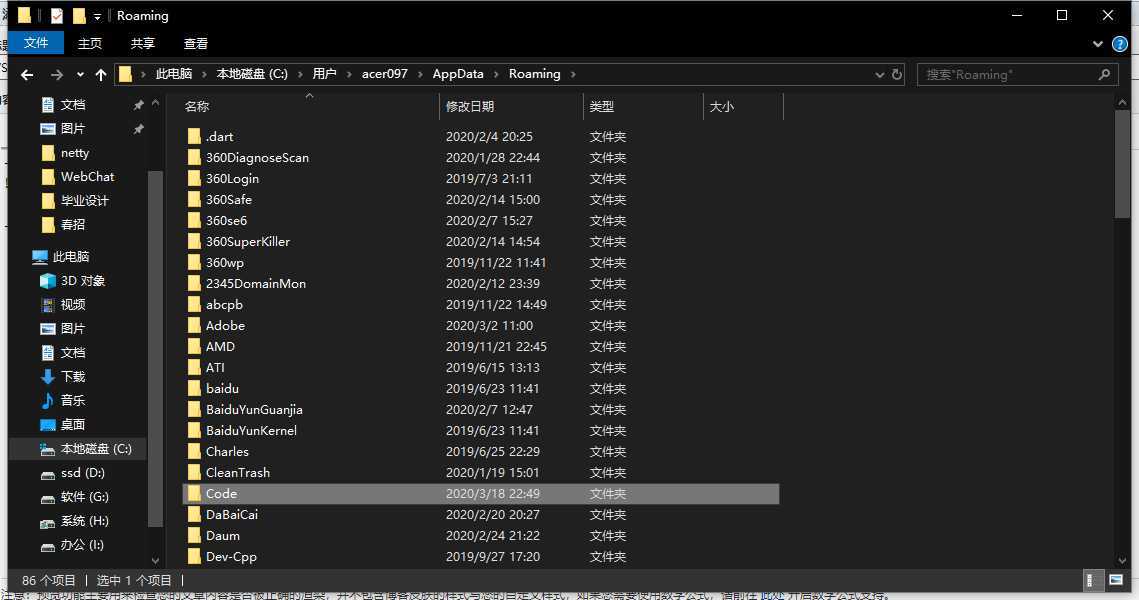
Task: Go up one folder level
Action: 101,74
